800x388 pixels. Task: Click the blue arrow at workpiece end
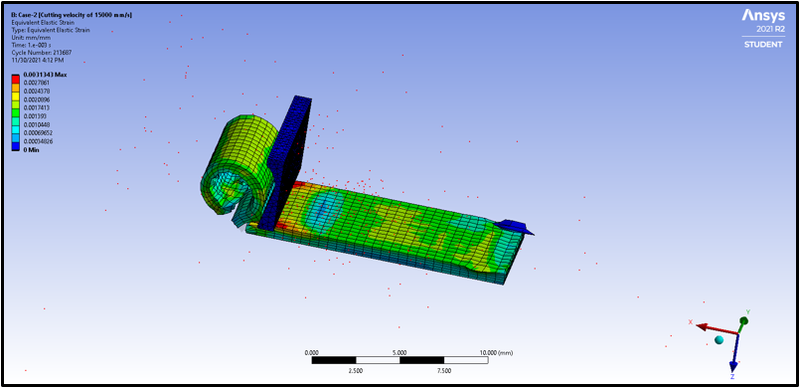tap(514, 226)
